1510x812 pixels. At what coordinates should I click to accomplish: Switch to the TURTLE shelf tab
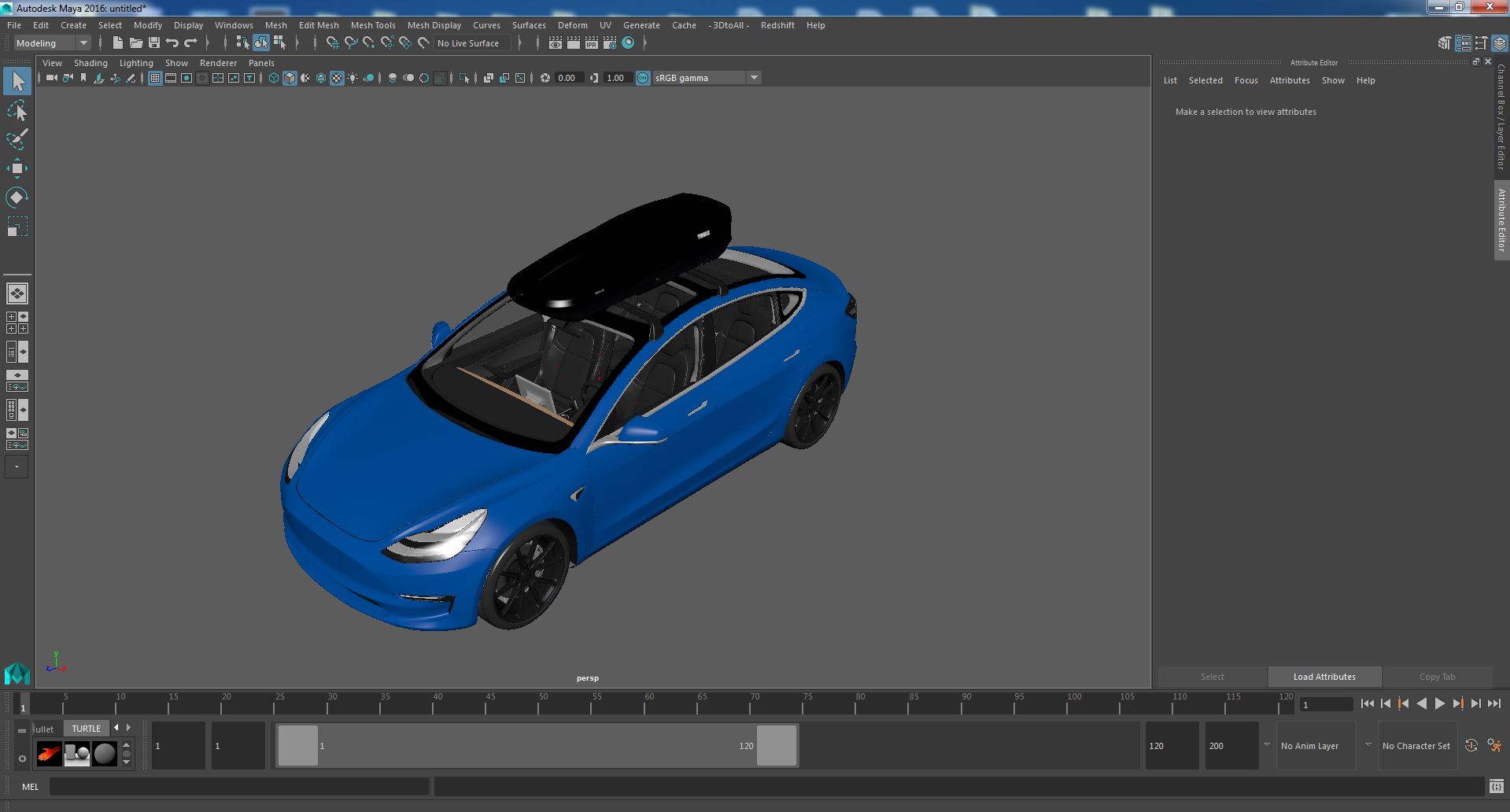pyautogui.click(x=86, y=729)
